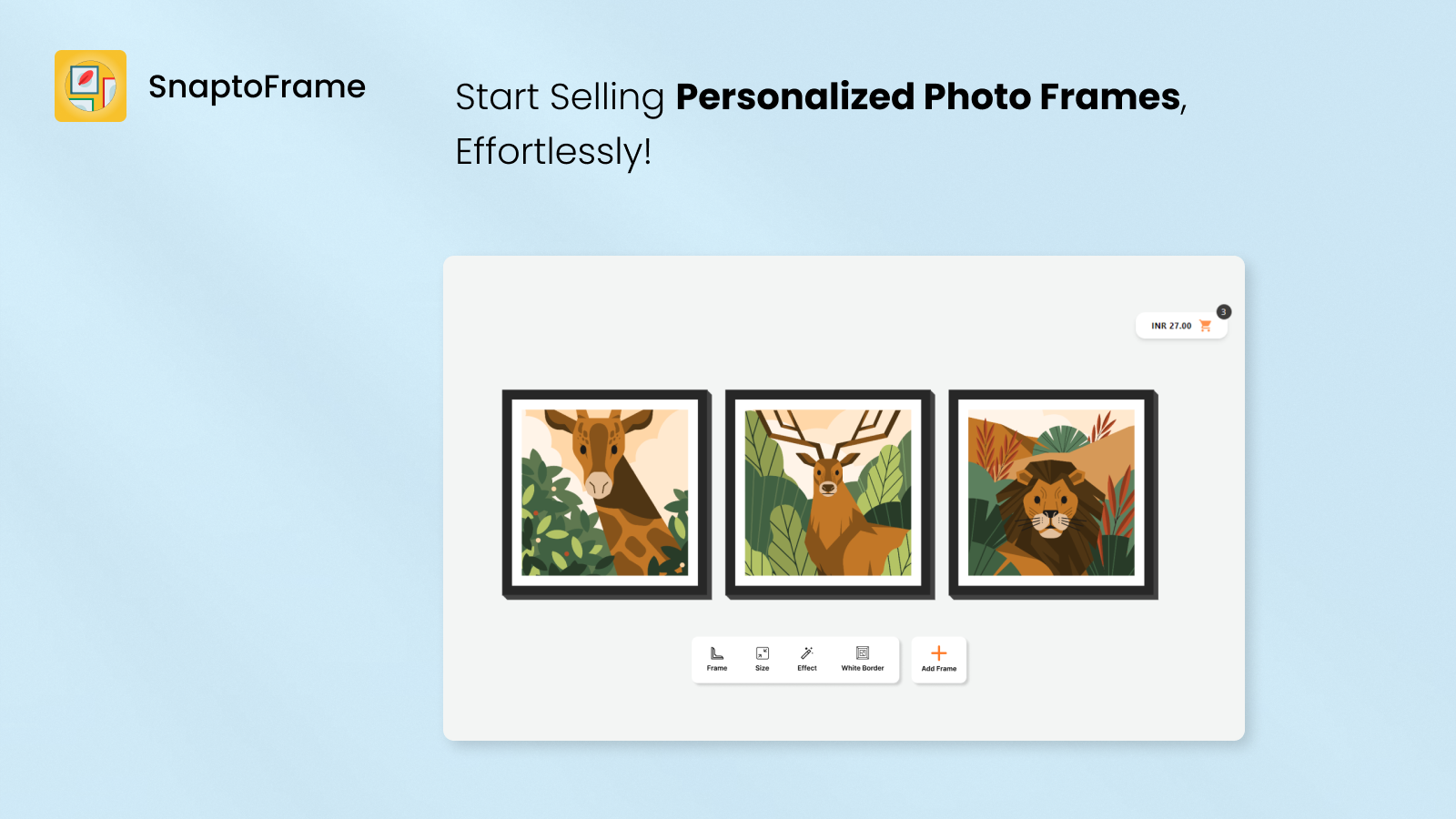Click the cart item count badge
This screenshot has width=1456, height=819.
(1224, 312)
